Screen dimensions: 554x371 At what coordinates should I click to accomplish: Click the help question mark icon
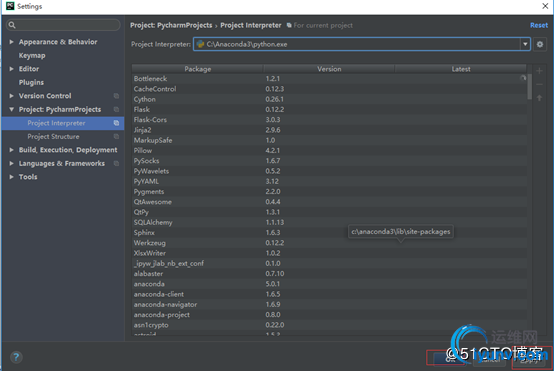[16, 357]
